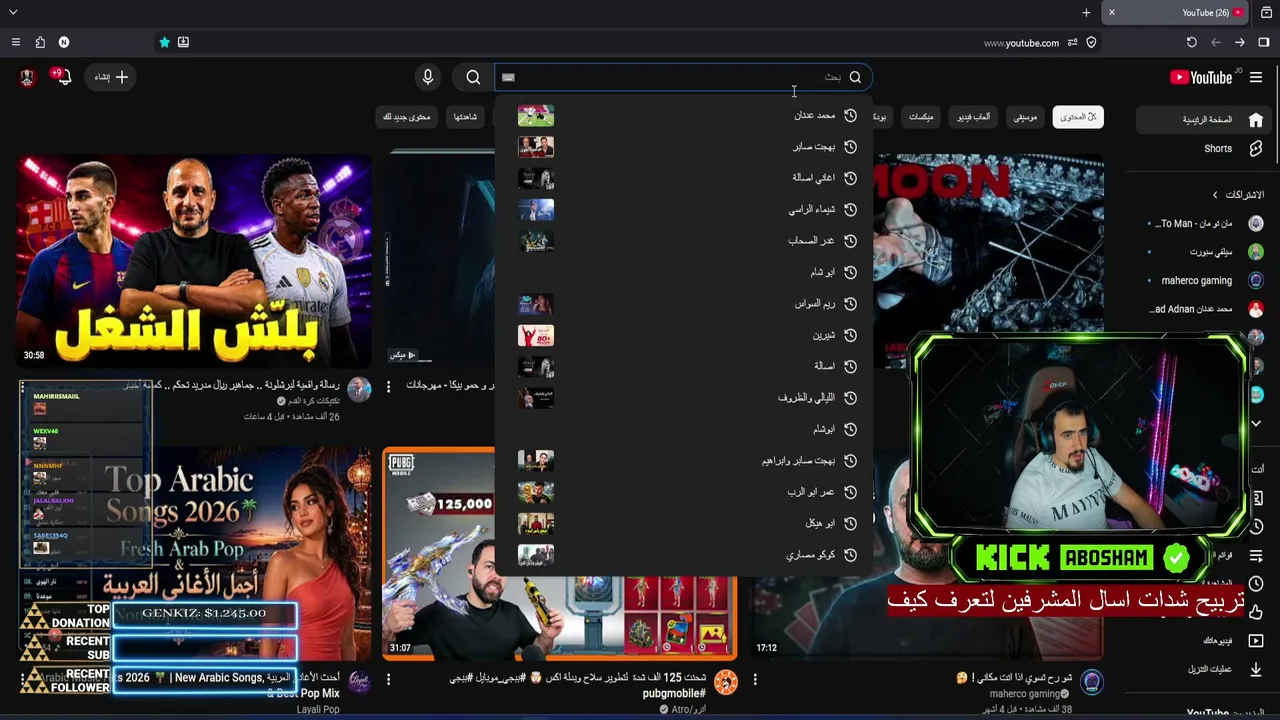Image resolution: width=1280 pixels, height=720 pixels.
Task: Click the YouTube voice search microphone
Action: [428, 77]
